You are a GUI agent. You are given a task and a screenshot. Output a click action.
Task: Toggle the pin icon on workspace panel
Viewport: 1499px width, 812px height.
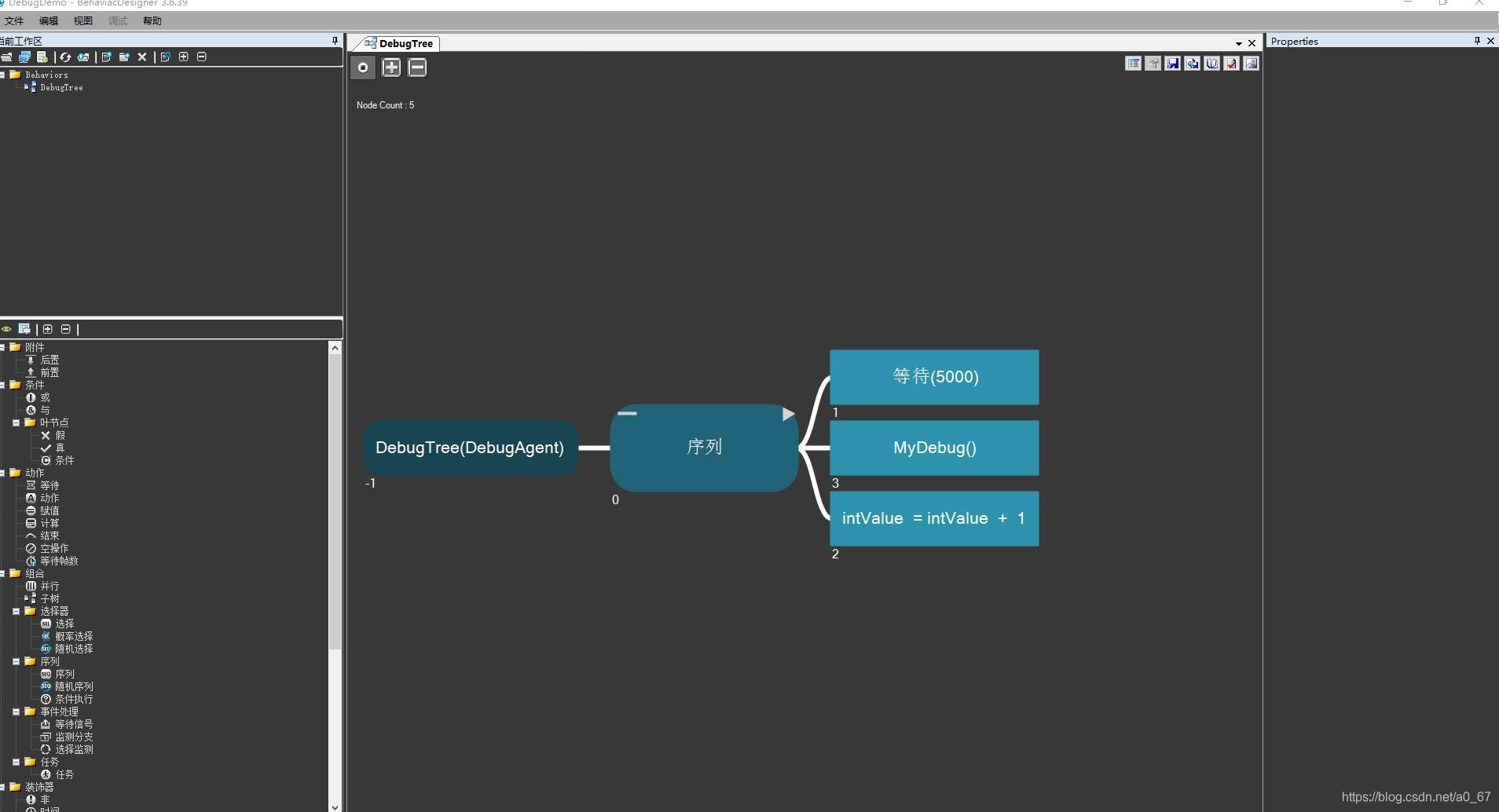pos(335,40)
